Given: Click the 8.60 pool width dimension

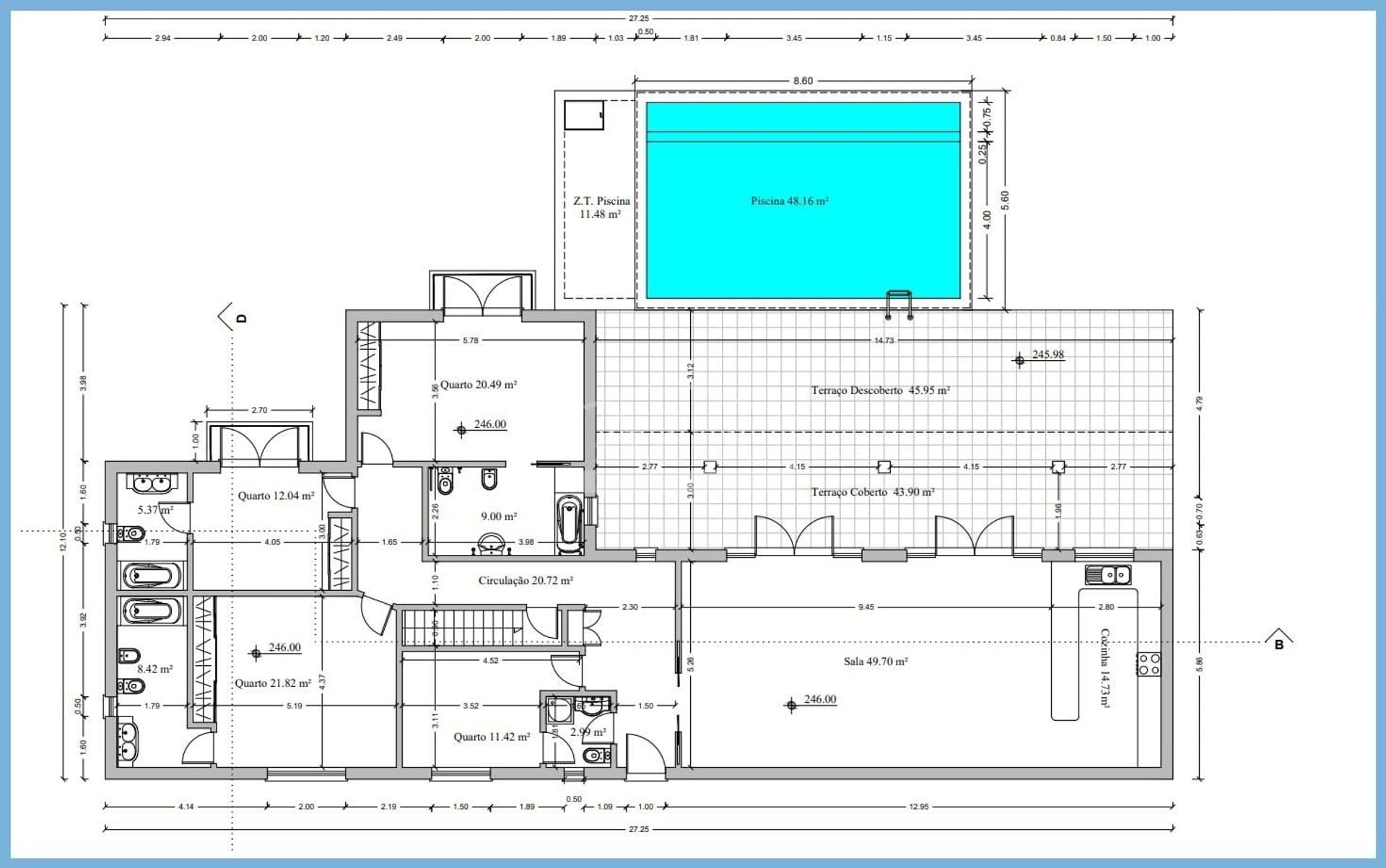Looking at the screenshot, I should [x=803, y=81].
